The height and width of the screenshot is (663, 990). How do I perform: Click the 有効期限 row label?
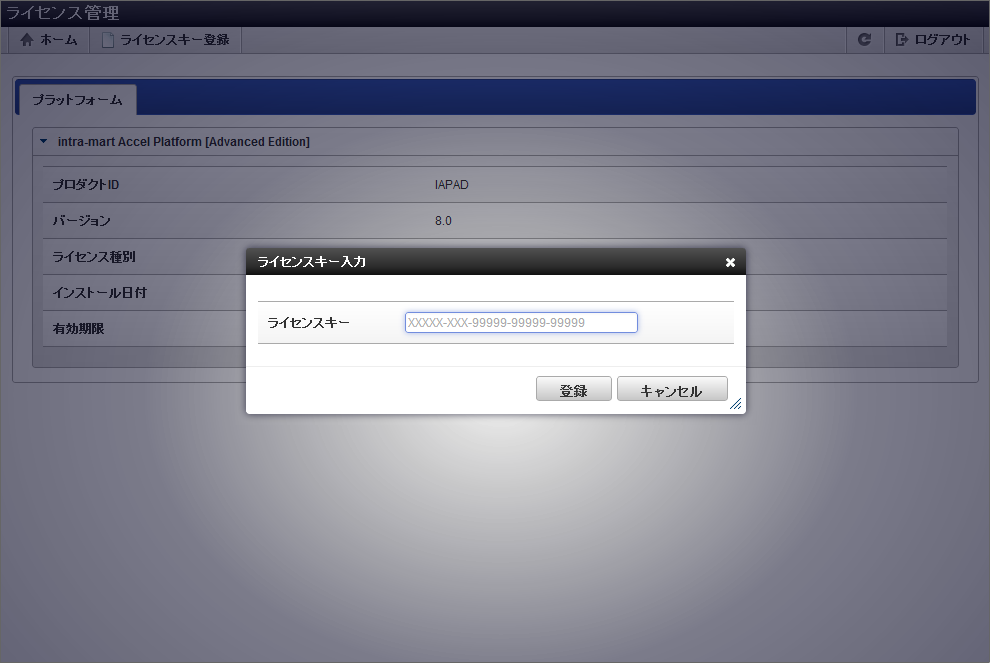78,329
